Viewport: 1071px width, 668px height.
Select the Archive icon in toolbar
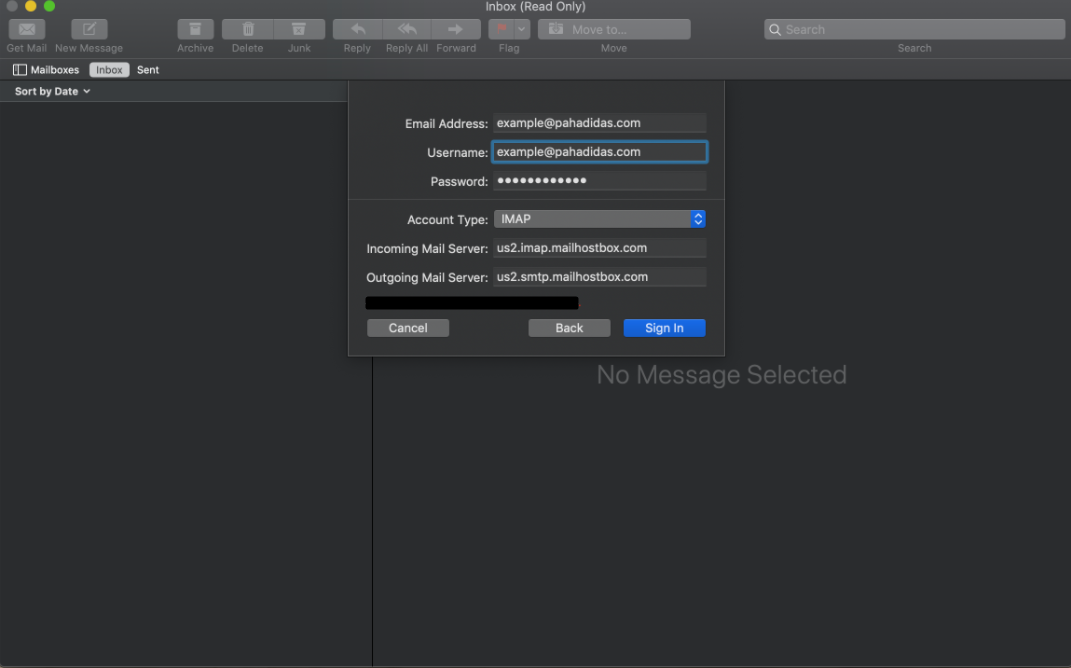(195, 28)
